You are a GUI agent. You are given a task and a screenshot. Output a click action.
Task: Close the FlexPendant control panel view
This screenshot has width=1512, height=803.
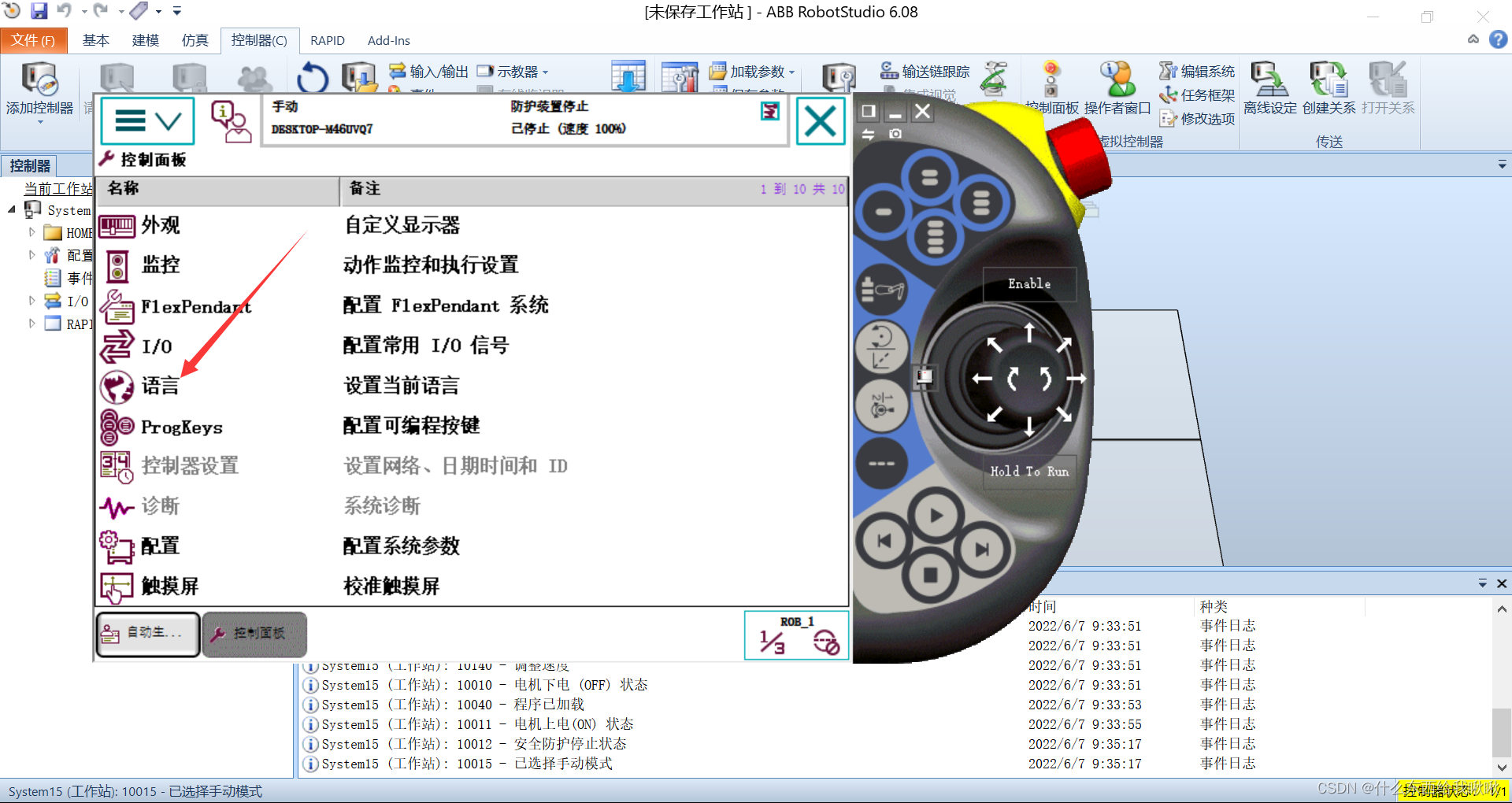click(820, 121)
